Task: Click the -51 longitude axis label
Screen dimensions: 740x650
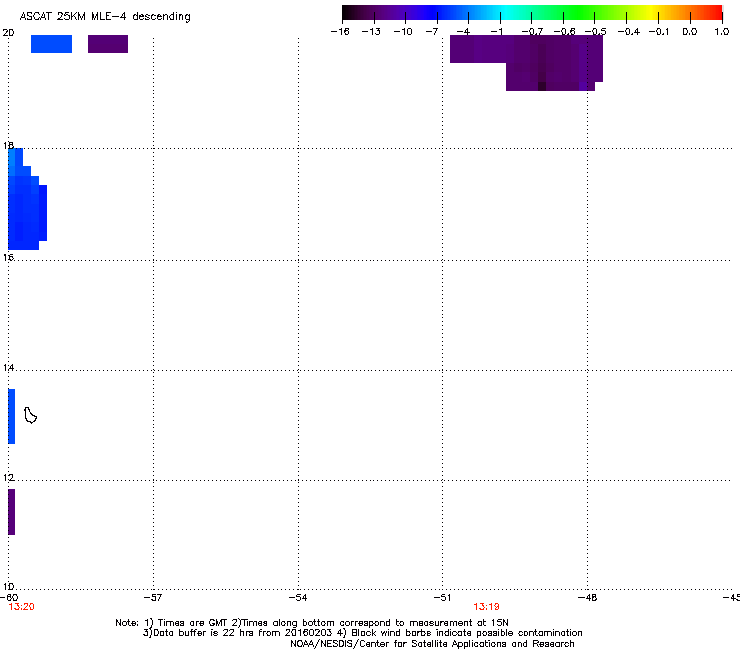Action: (442, 598)
